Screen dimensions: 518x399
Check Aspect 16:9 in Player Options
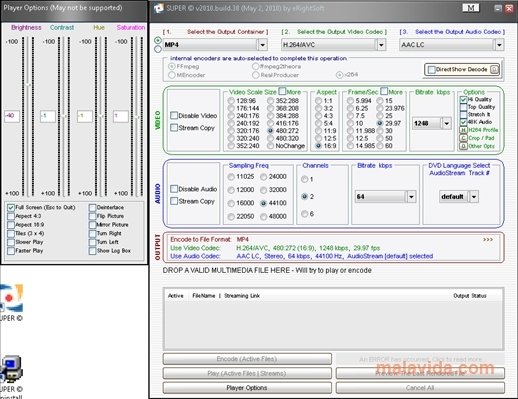[x=11, y=225]
